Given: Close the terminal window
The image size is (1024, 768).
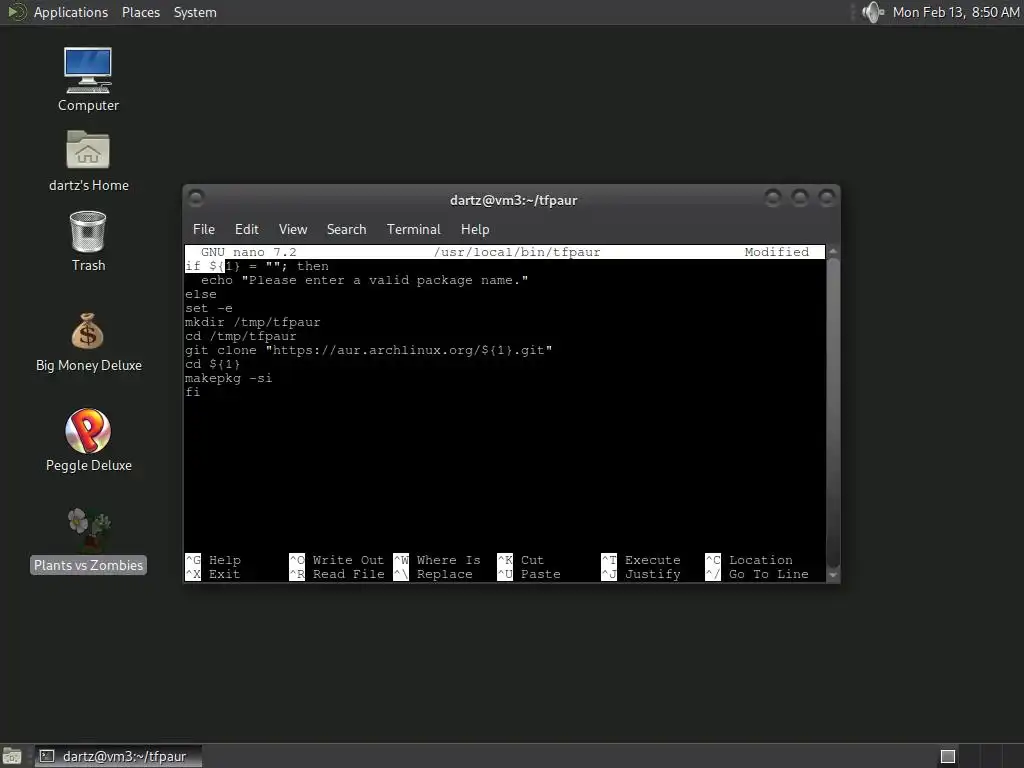Looking at the screenshot, I should tap(827, 197).
